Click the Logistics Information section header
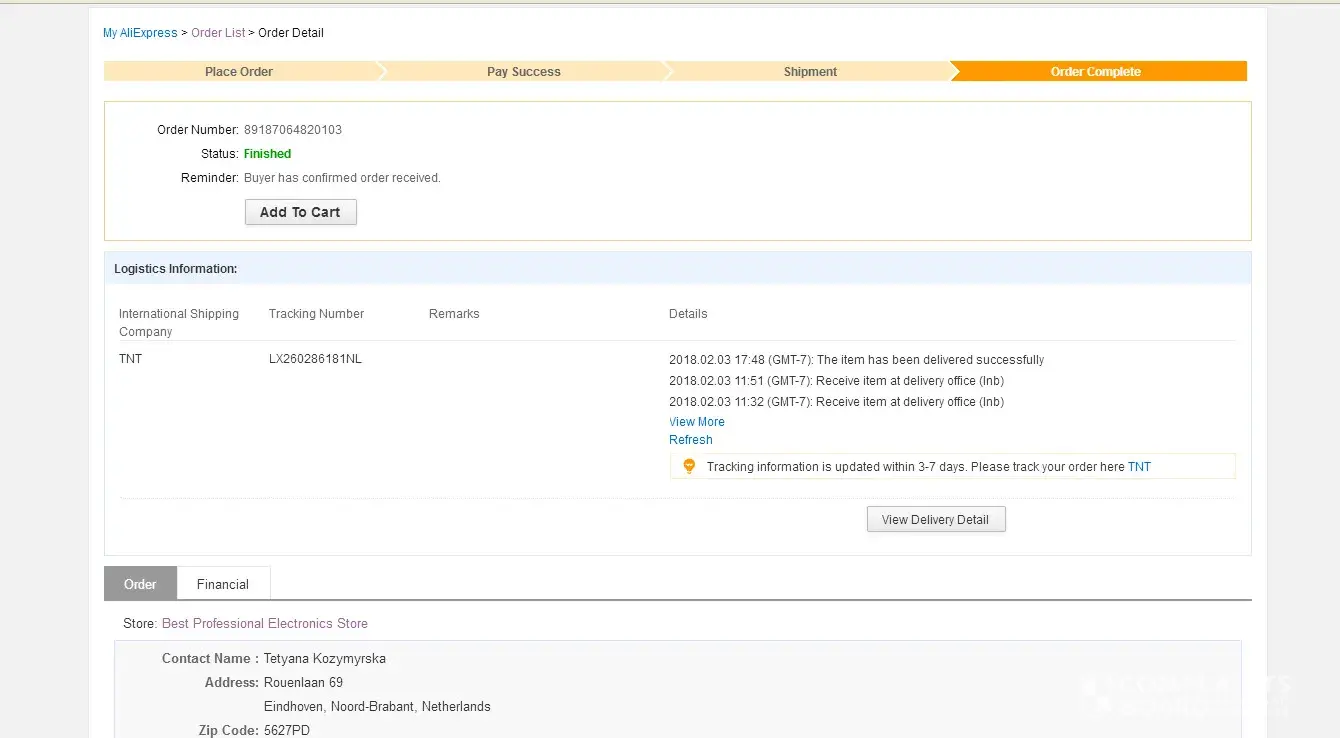 click(176, 269)
